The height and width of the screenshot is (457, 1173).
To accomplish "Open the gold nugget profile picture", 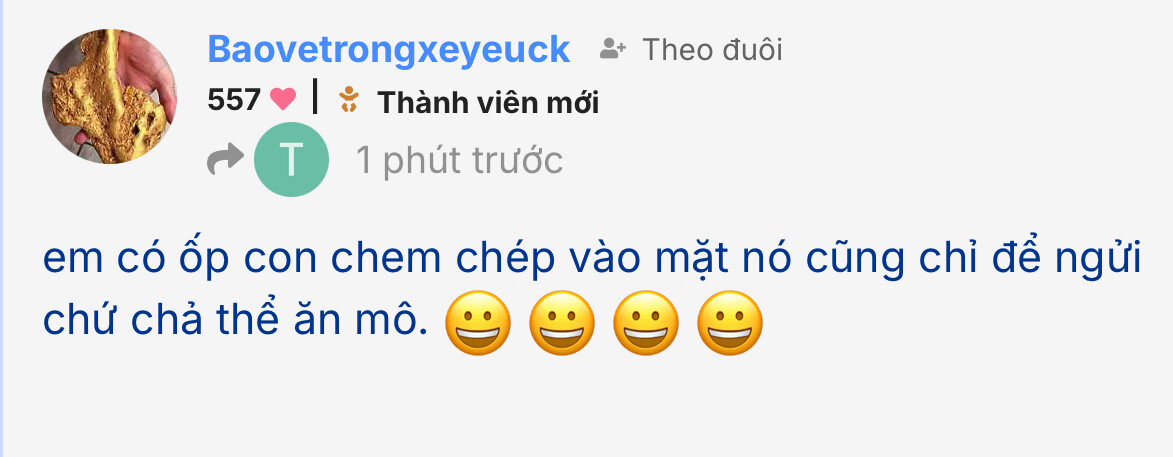I will point(109,96).
